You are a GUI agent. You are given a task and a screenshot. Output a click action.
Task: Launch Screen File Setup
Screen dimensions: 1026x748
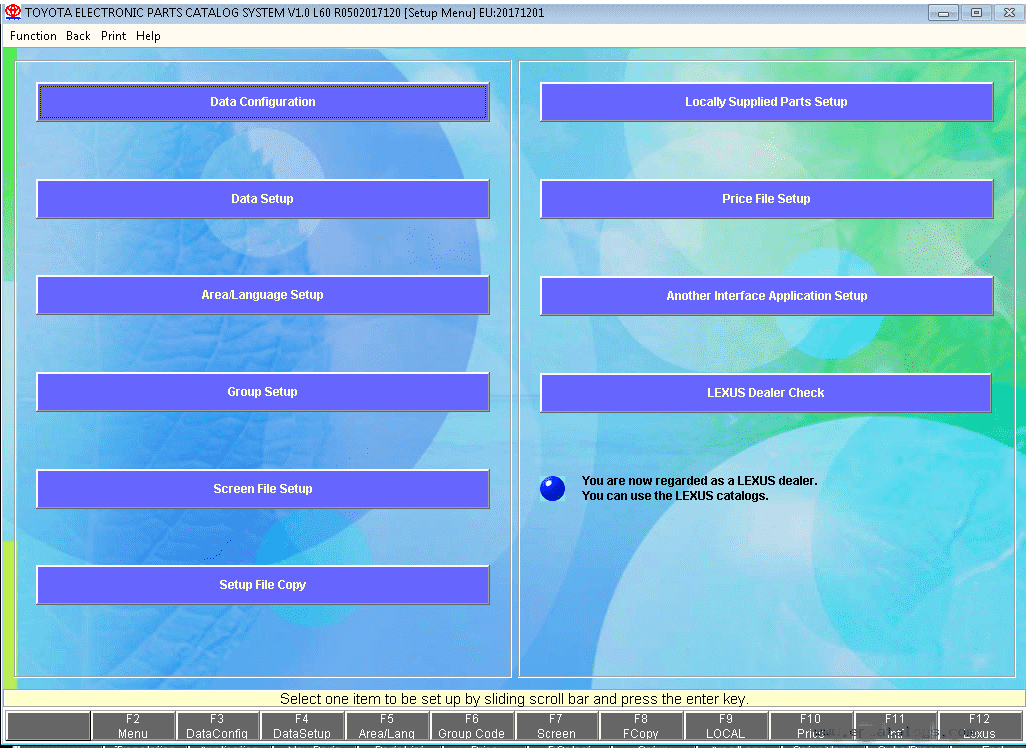[262, 489]
